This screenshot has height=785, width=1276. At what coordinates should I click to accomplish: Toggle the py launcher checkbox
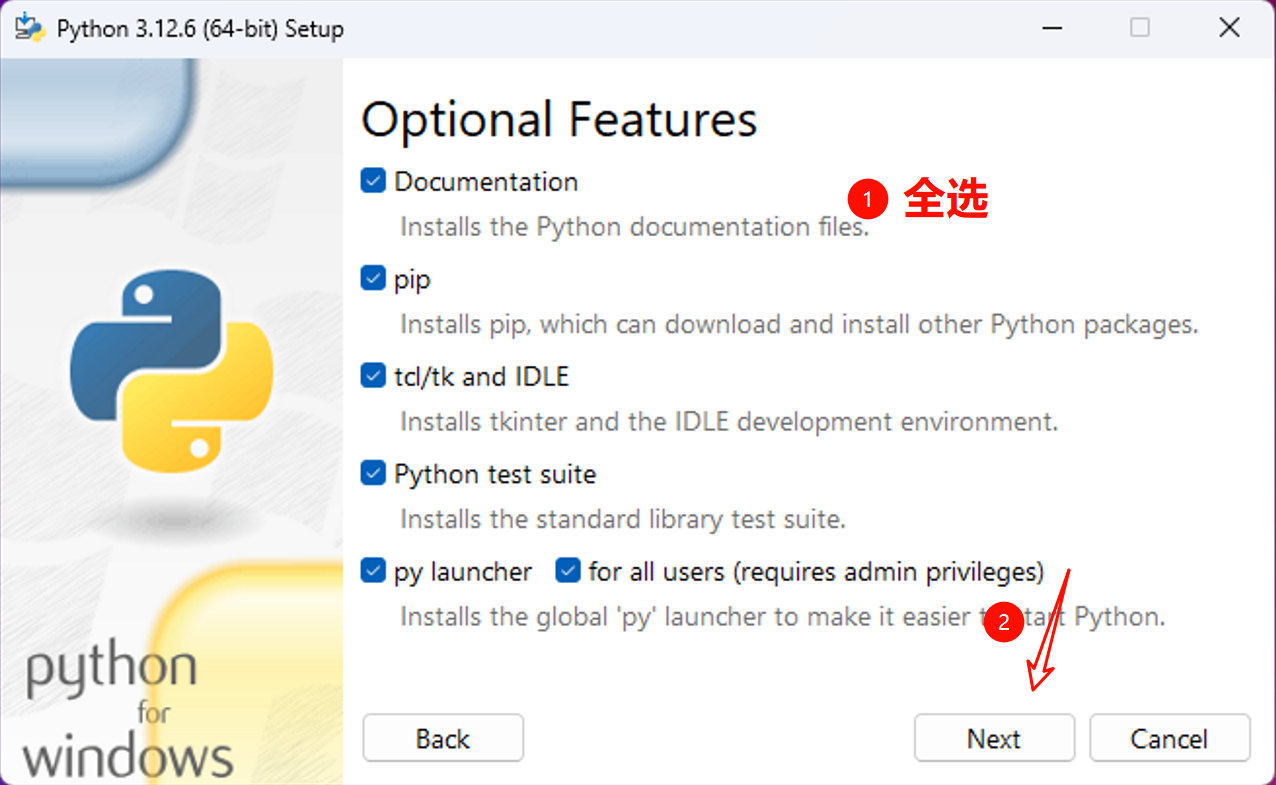373,571
